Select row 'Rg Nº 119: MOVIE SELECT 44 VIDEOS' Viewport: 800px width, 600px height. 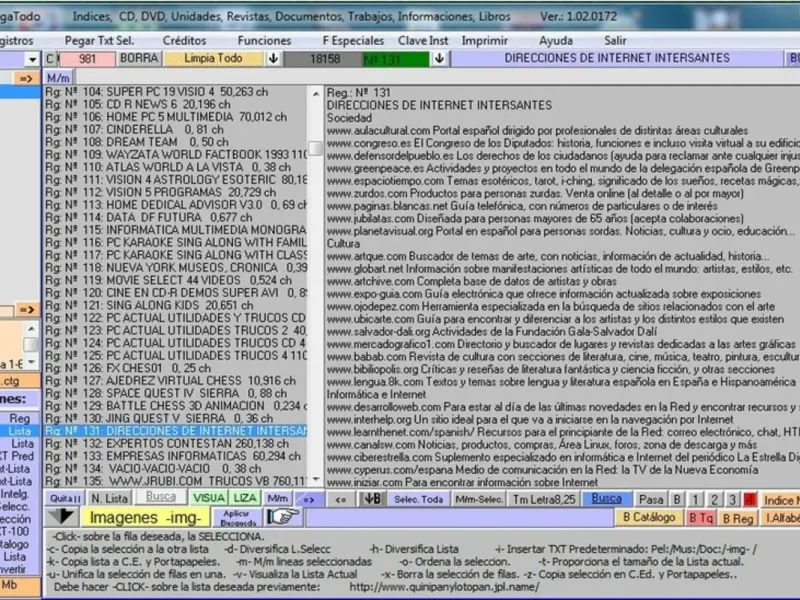click(176, 281)
